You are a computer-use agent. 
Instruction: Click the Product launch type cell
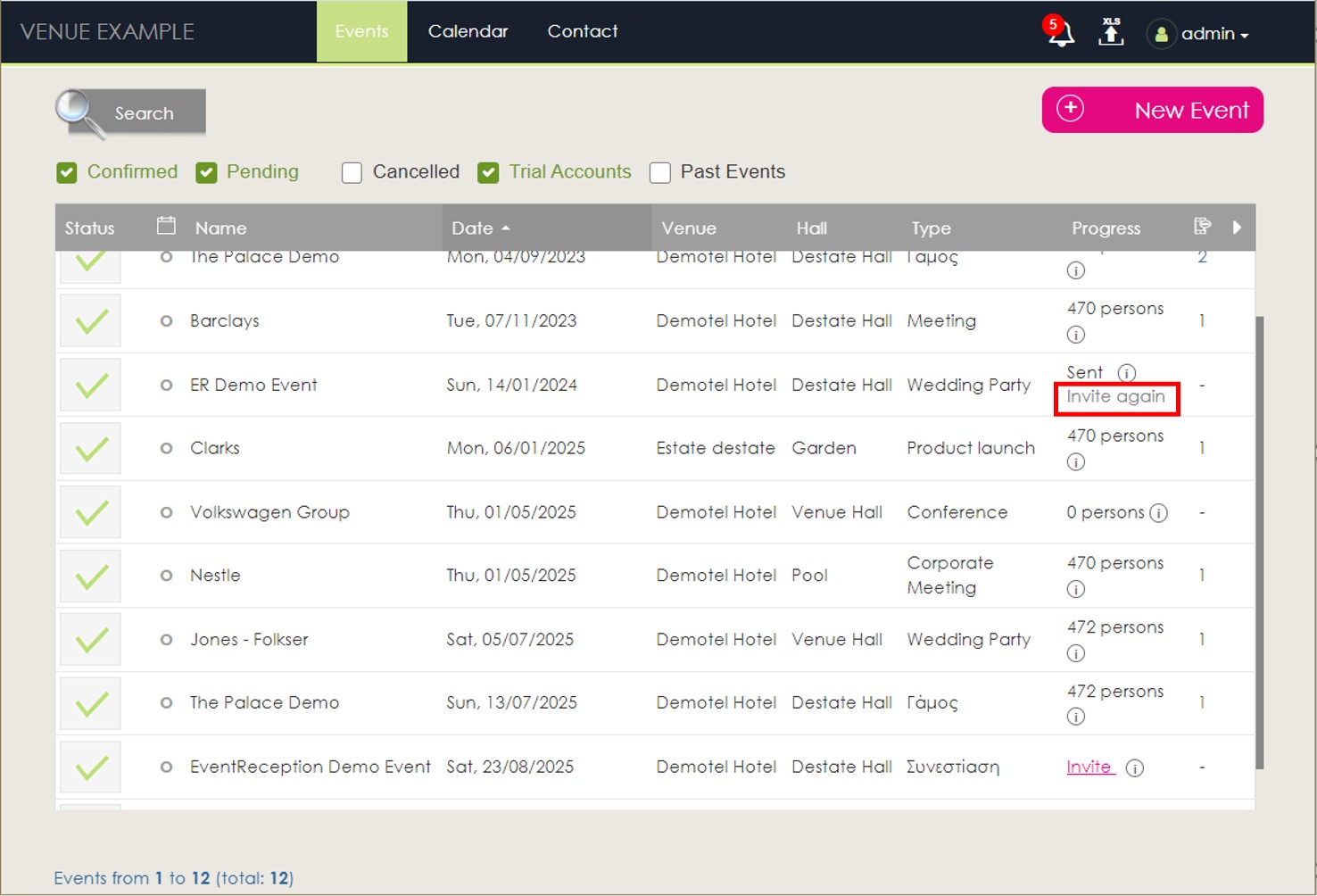pyautogui.click(x=971, y=448)
